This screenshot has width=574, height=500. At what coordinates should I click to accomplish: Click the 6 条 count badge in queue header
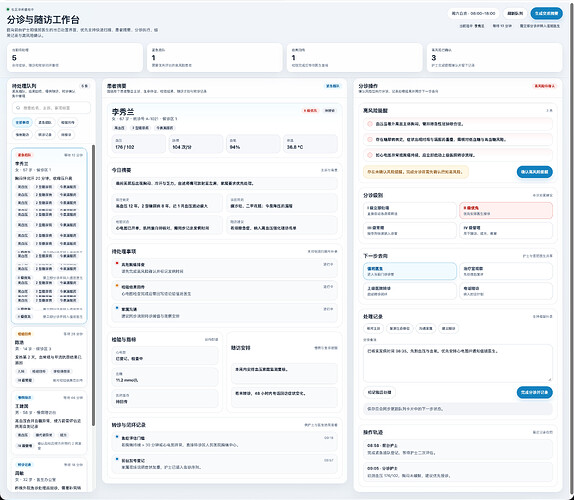tap(85, 86)
